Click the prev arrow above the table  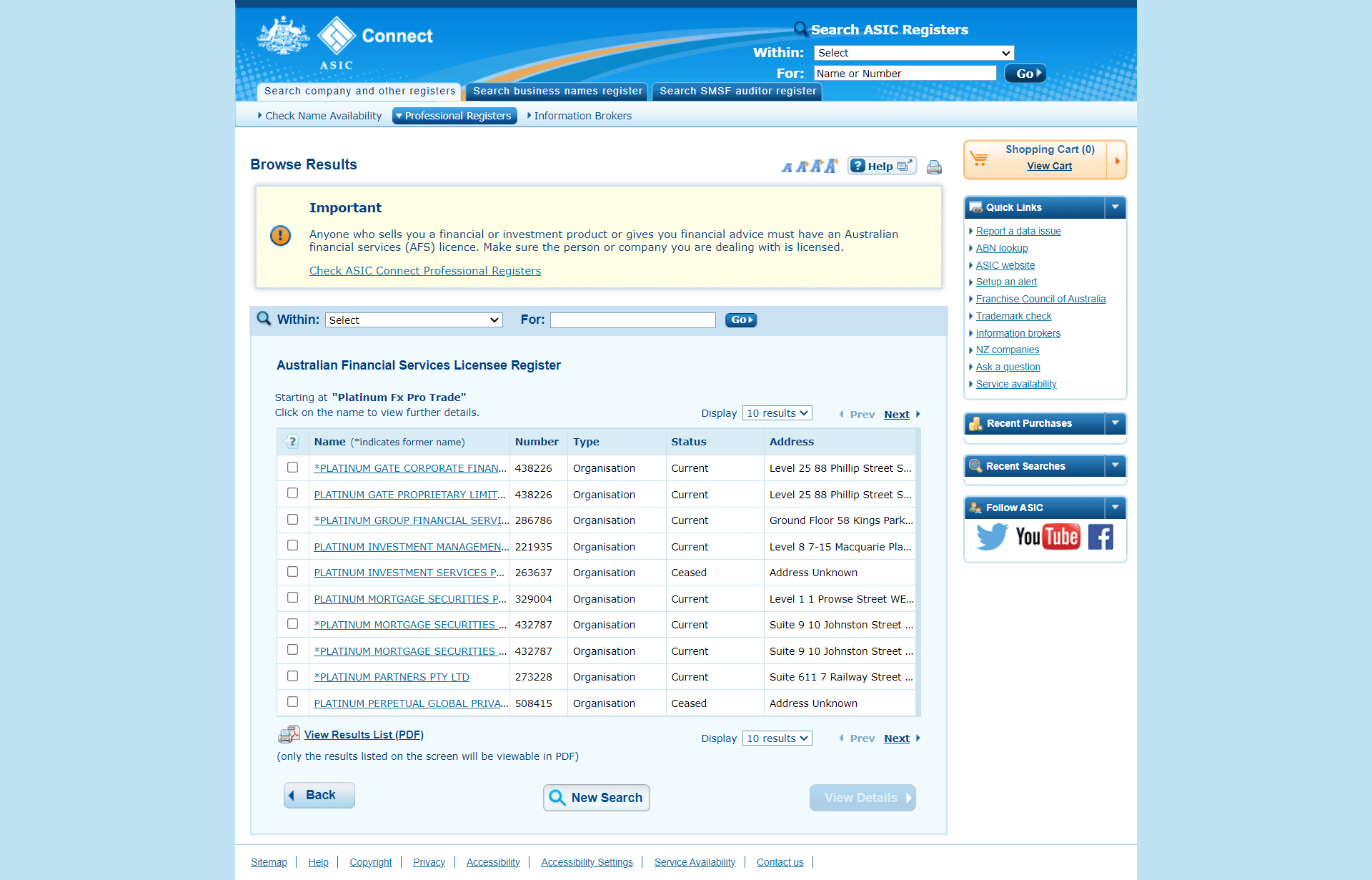point(842,414)
